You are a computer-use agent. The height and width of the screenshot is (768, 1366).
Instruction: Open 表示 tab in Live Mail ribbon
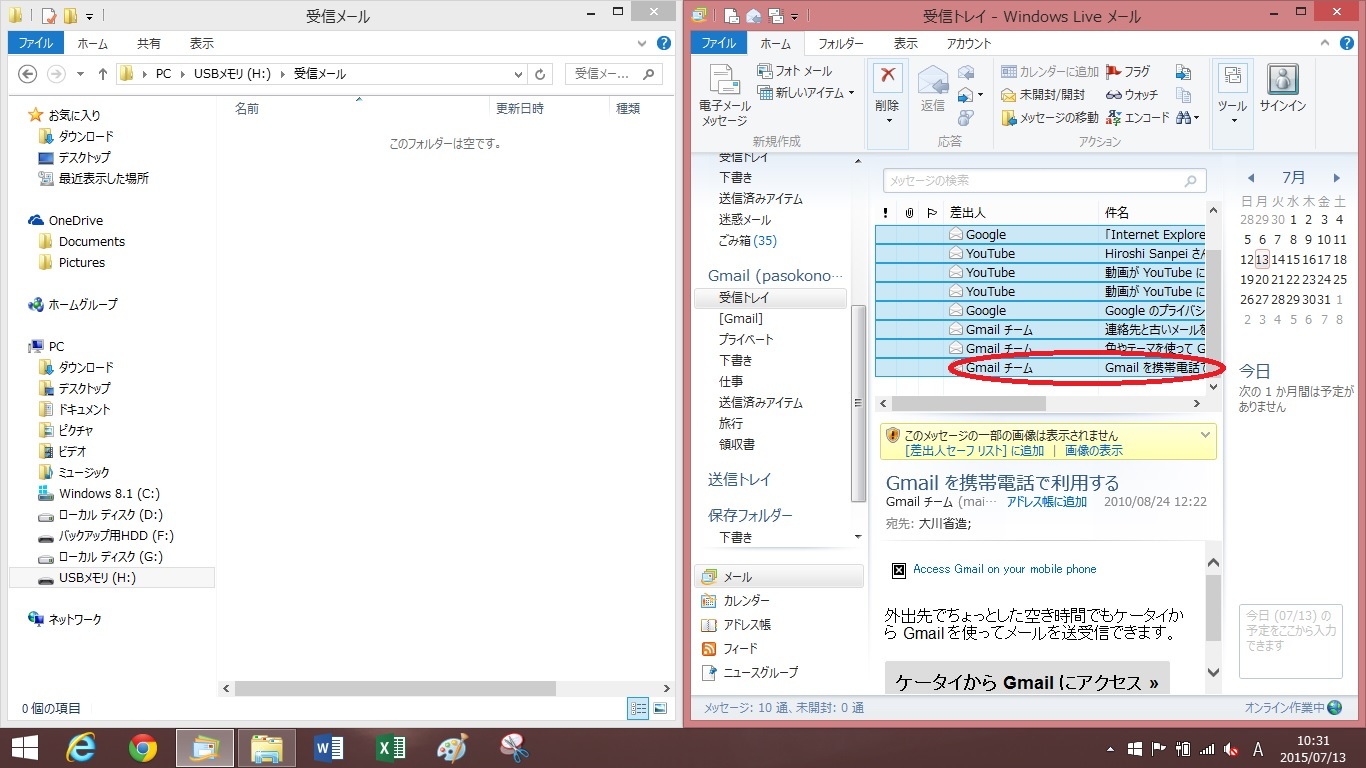(x=905, y=43)
